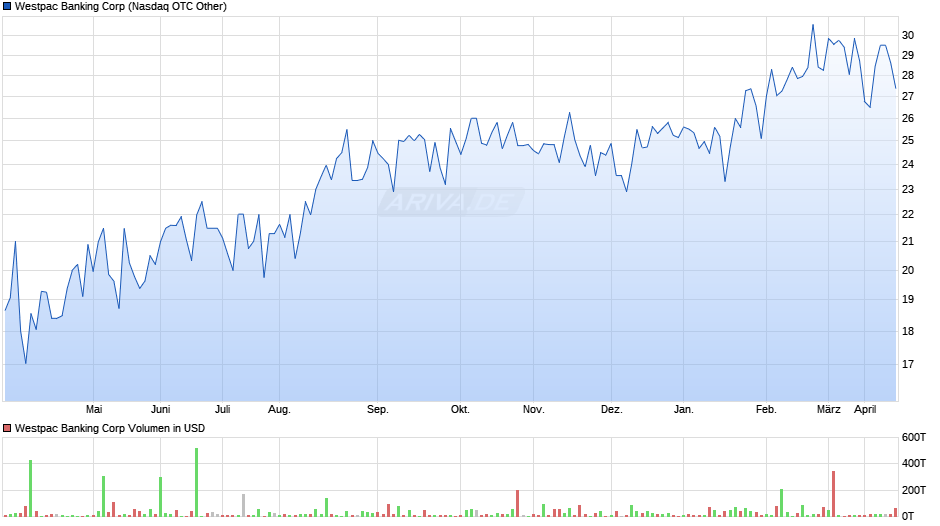940x526 pixels.
Task: Click the volume axis label 0T
Action: point(908,516)
